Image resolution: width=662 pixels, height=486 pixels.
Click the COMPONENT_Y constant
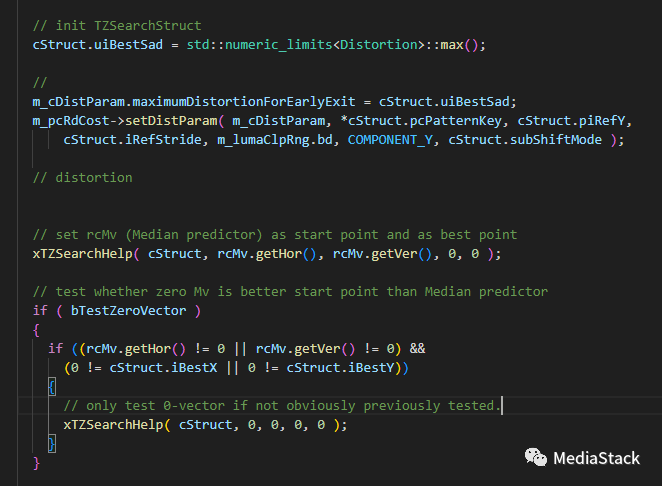coord(393,140)
